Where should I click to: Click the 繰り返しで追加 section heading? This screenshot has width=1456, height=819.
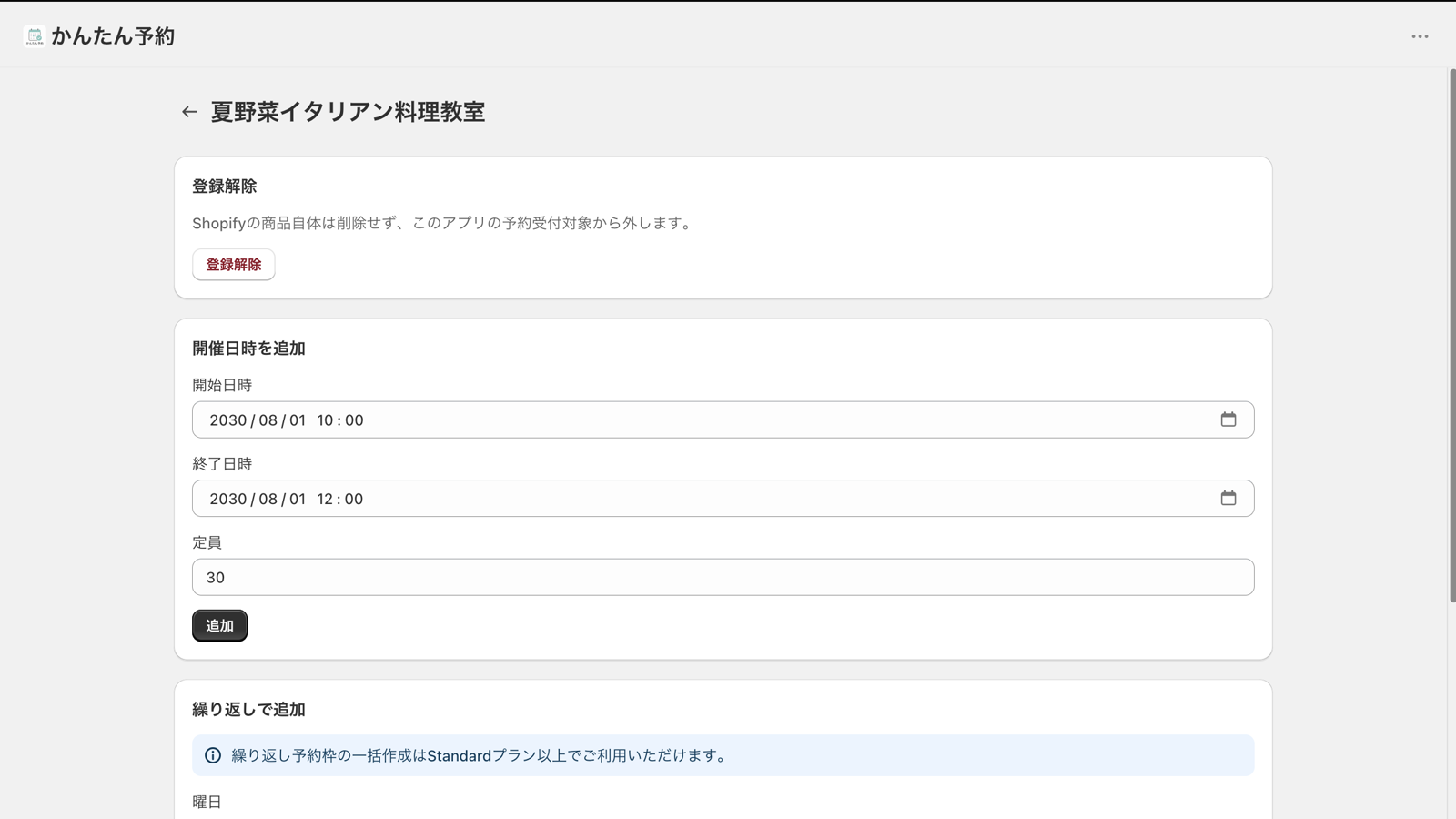pos(248,710)
